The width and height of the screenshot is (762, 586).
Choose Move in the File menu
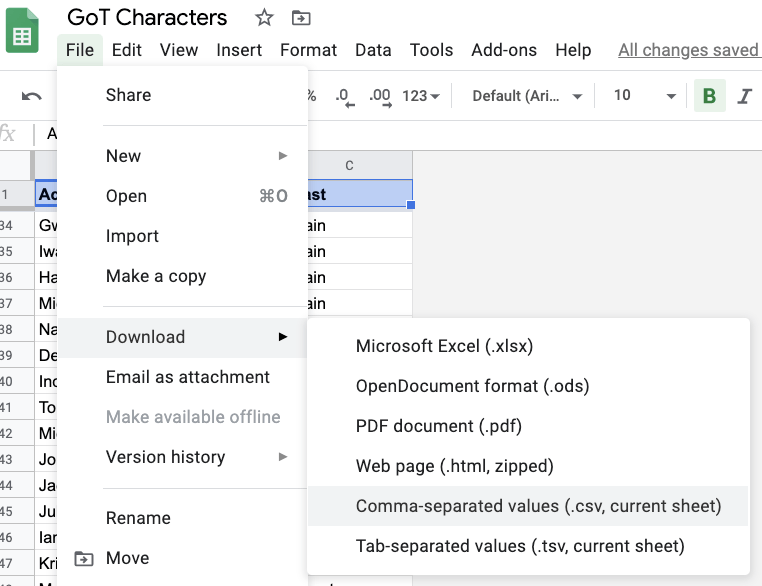[x=182, y=558]
